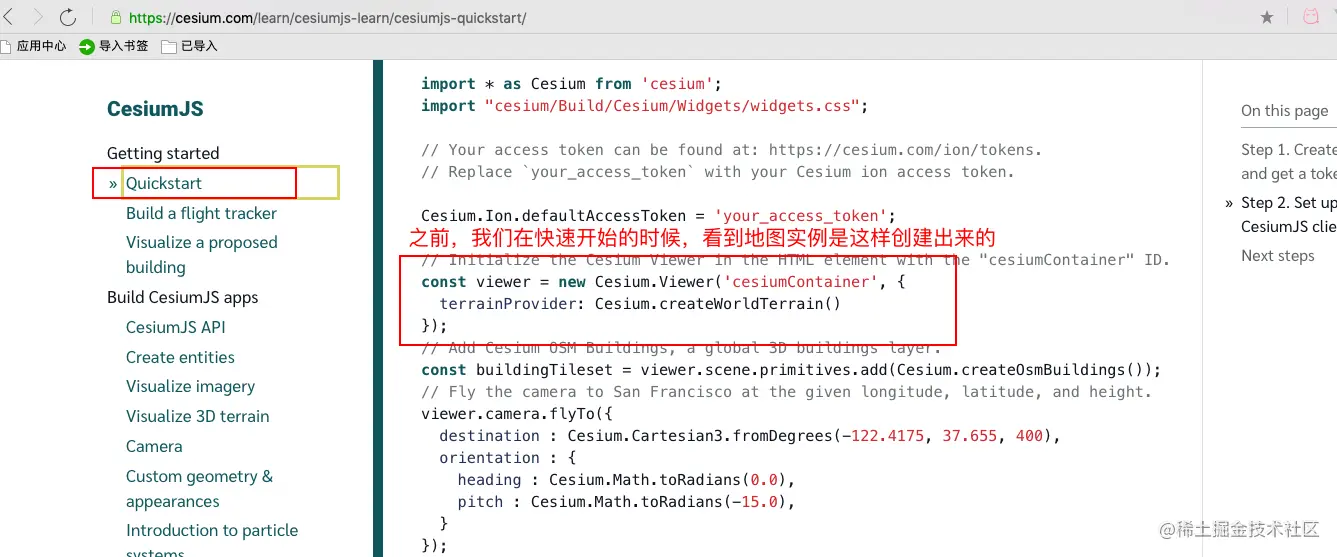Image resolution: width=1337 pixels, height=557 pixels.
Task: Select the Getting started section
Action: 163,153
